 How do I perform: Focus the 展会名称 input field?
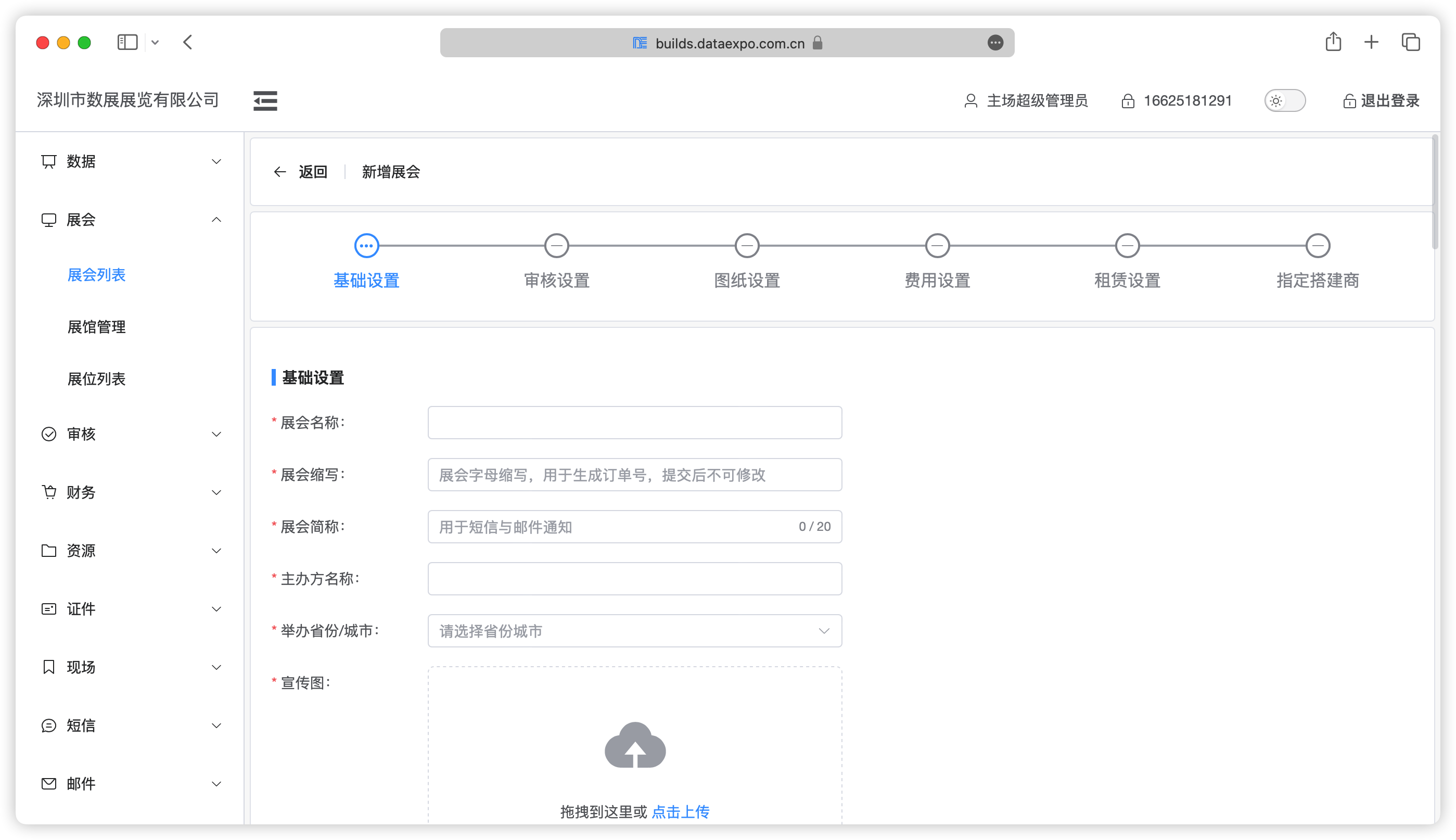pos(634,422)
